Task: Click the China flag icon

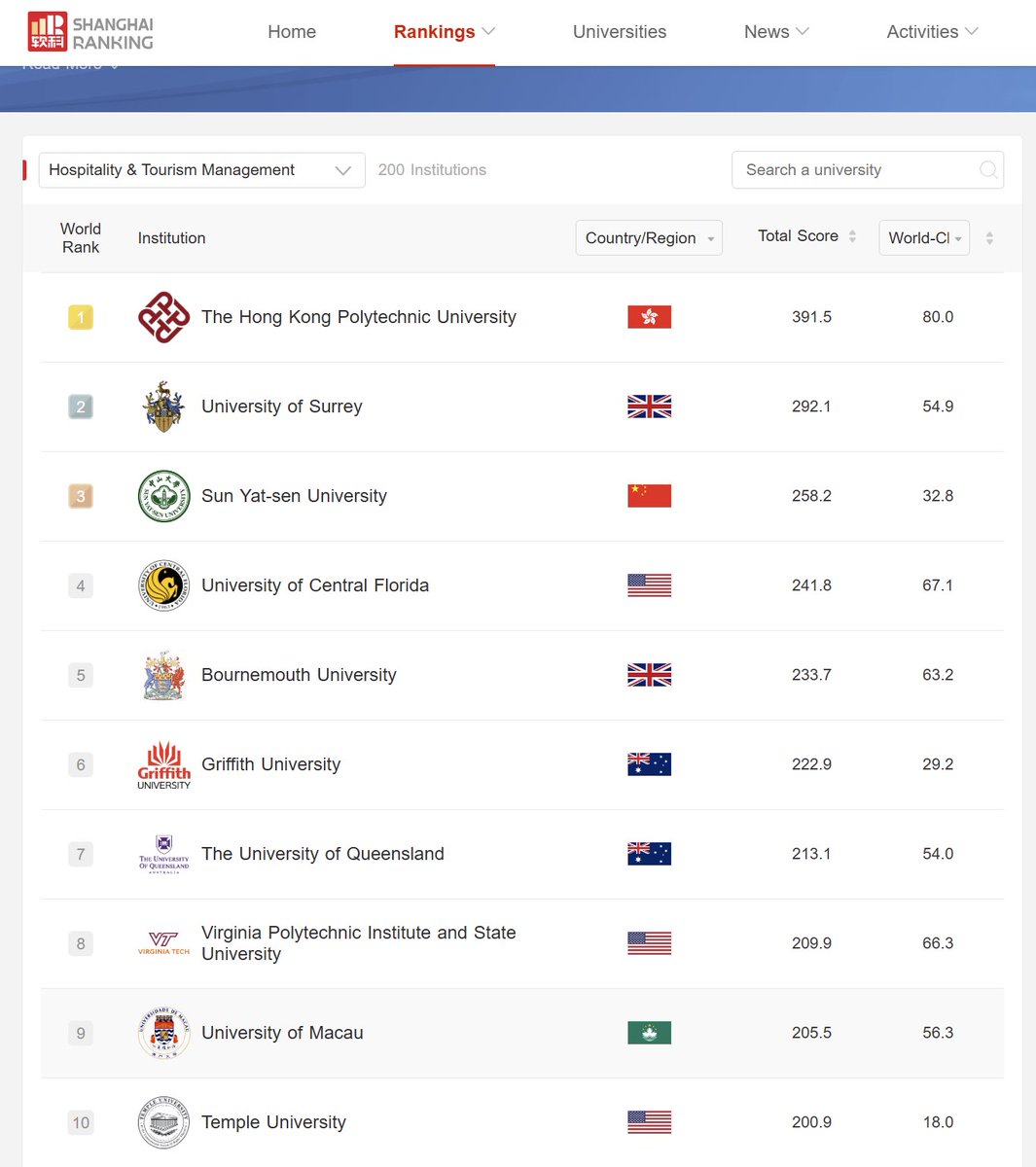Action: click(x=650, y=496)
